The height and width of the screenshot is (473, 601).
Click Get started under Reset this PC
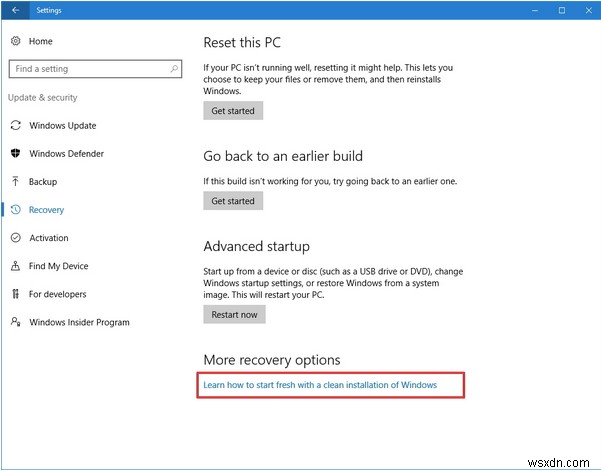point(233,111)
